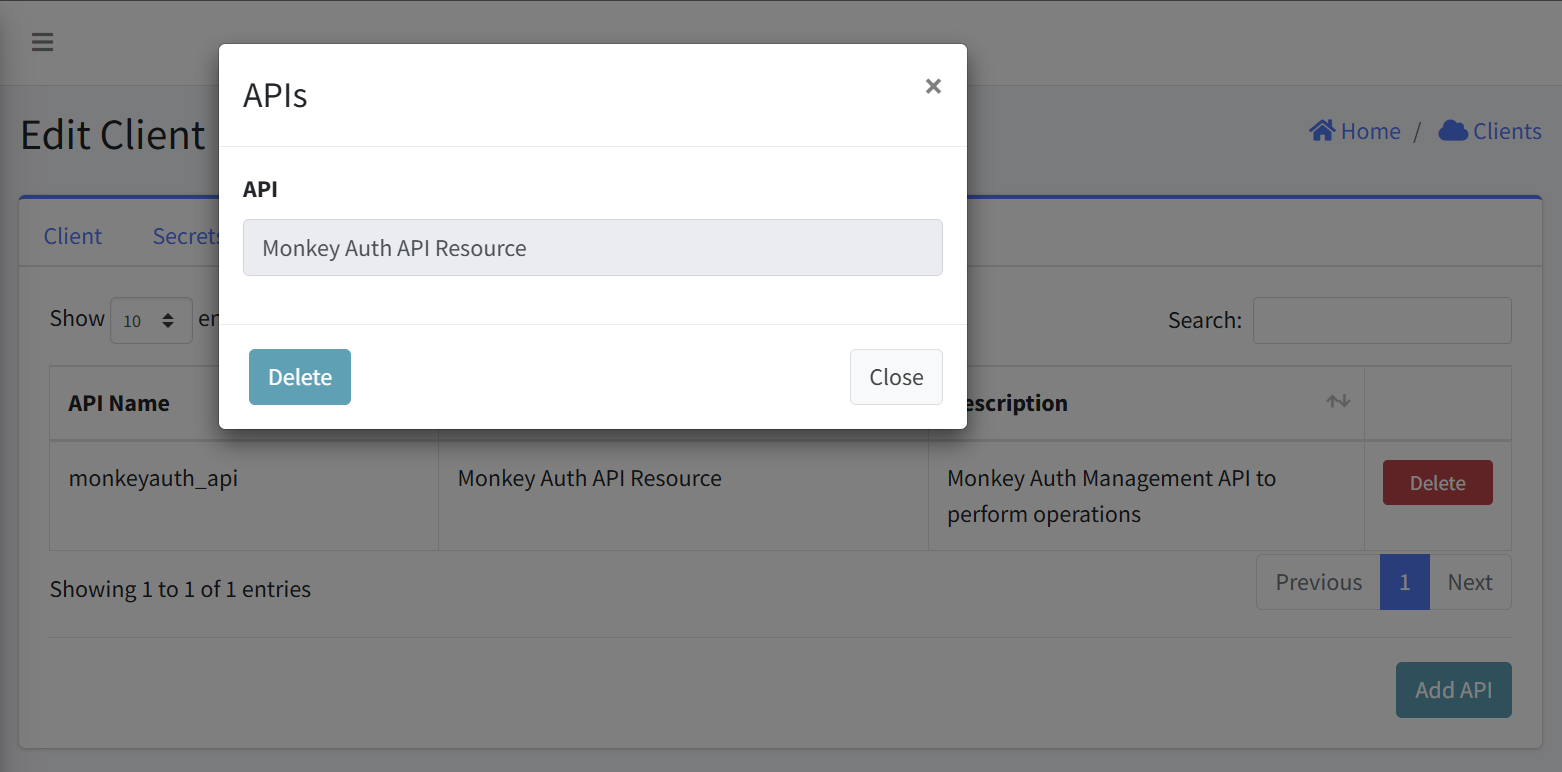Close the APIs dialog with the X
The image size is (1562, 772).
point(933,86)
